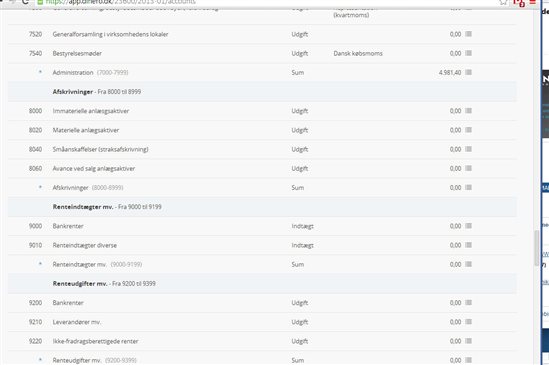Click Indtægt type in 9000 Bankrenter row
This screenshot has width=549, height=365.
303,226
